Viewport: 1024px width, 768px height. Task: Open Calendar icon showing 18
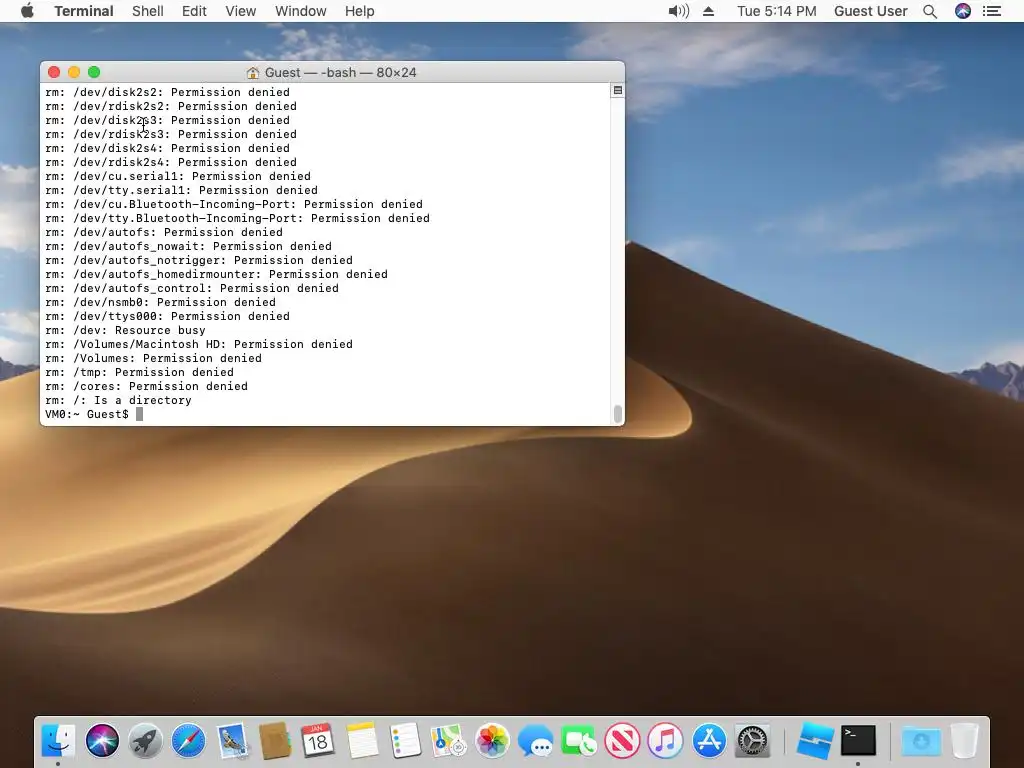tap(318, 741)
